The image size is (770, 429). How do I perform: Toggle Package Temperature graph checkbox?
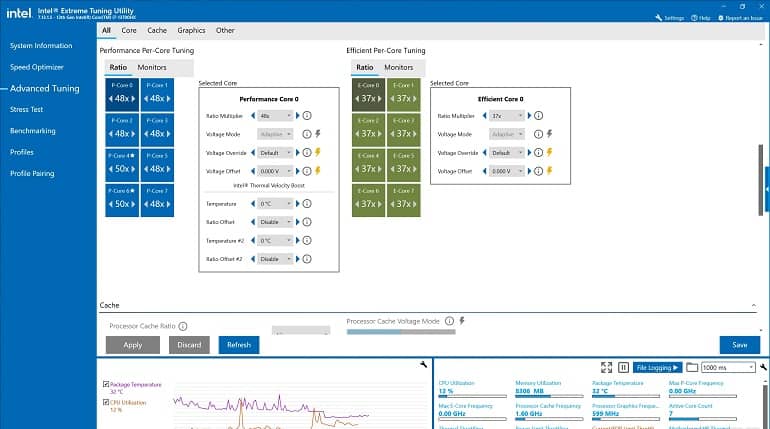106,384
